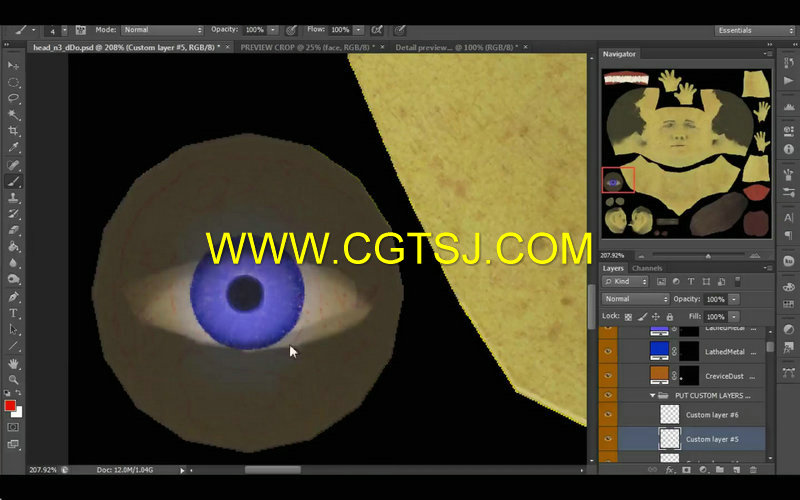The height and width of the screenshot is (500, 800).
Task: Create a new layer icon
Action: tap(736, 469)
